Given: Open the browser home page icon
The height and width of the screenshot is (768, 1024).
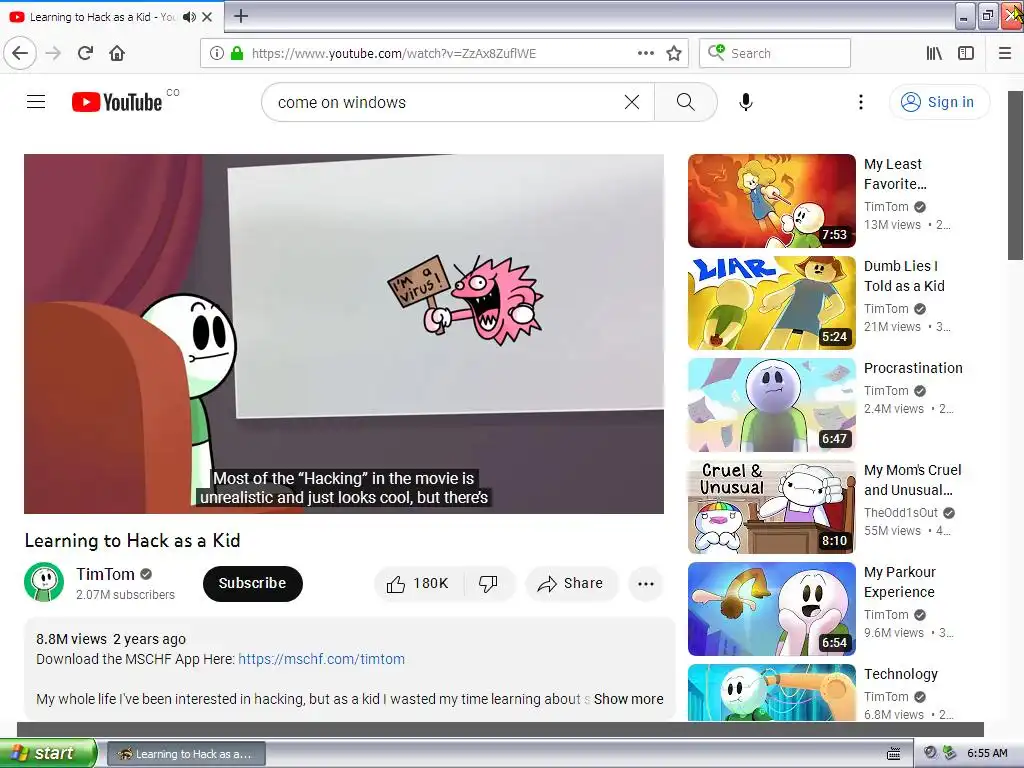Looking at the screenshot, I should coord(117,53).
